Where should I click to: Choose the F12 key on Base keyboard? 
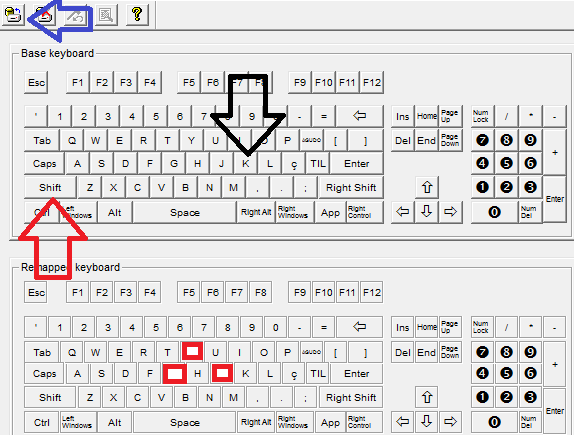tap(372, 82)
